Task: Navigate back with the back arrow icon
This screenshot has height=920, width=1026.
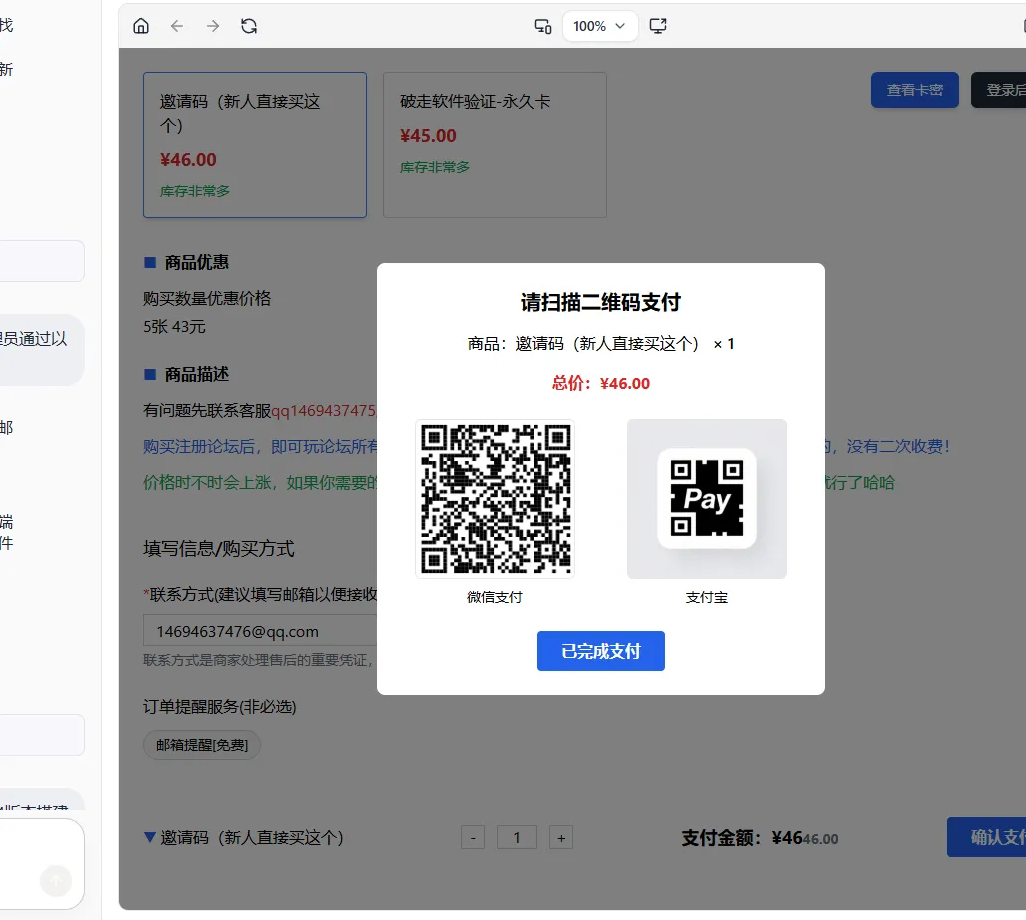Action: coord(177,26)
